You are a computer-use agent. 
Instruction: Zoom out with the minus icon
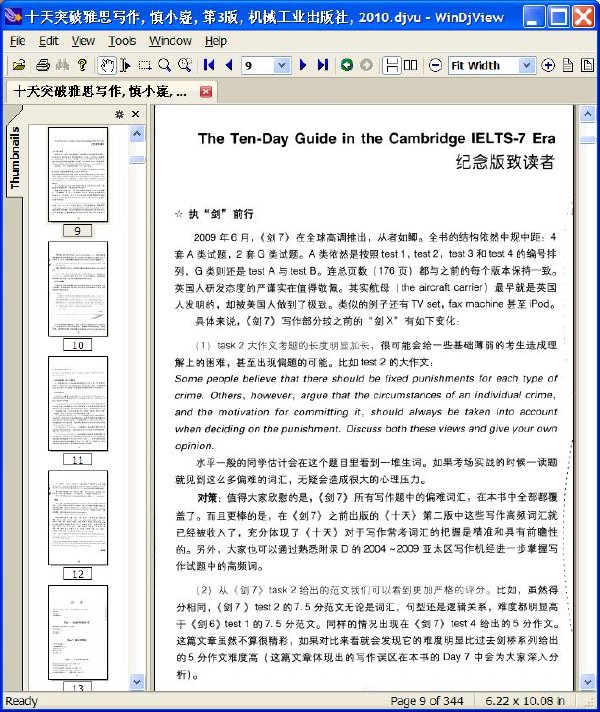435,65
